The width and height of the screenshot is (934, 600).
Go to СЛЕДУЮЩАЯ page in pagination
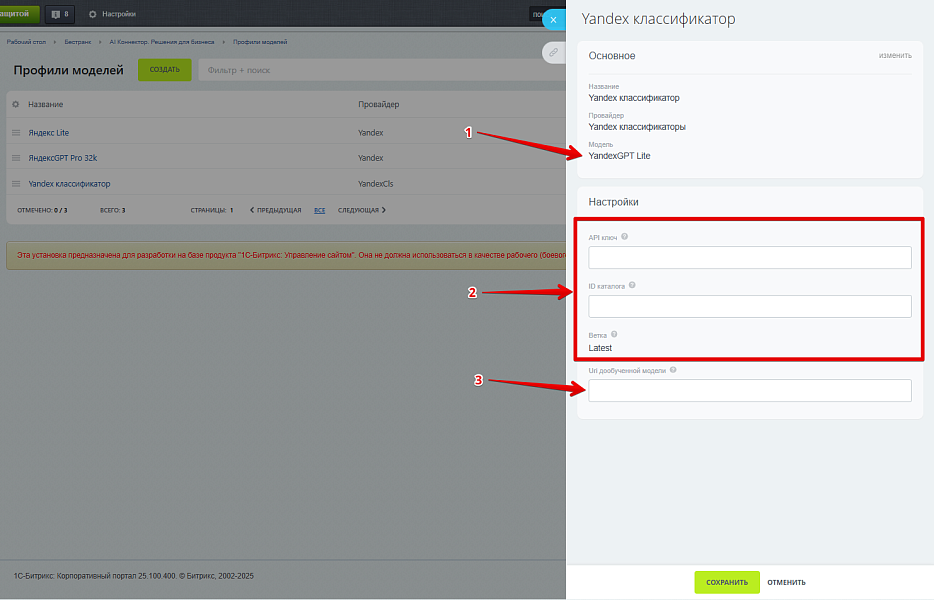pos(362,210)
